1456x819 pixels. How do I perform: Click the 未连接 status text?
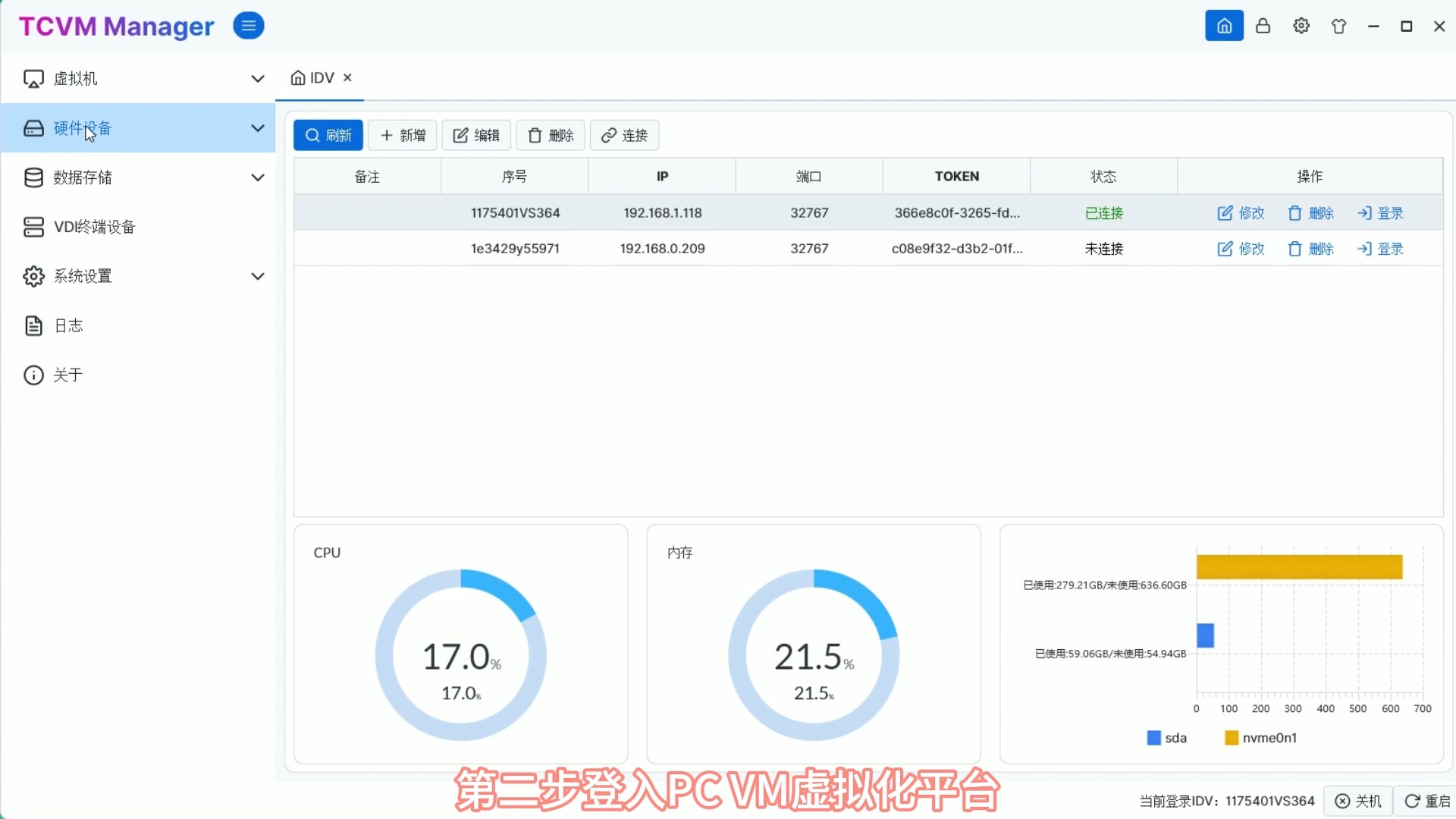[x=1103, y=249]
